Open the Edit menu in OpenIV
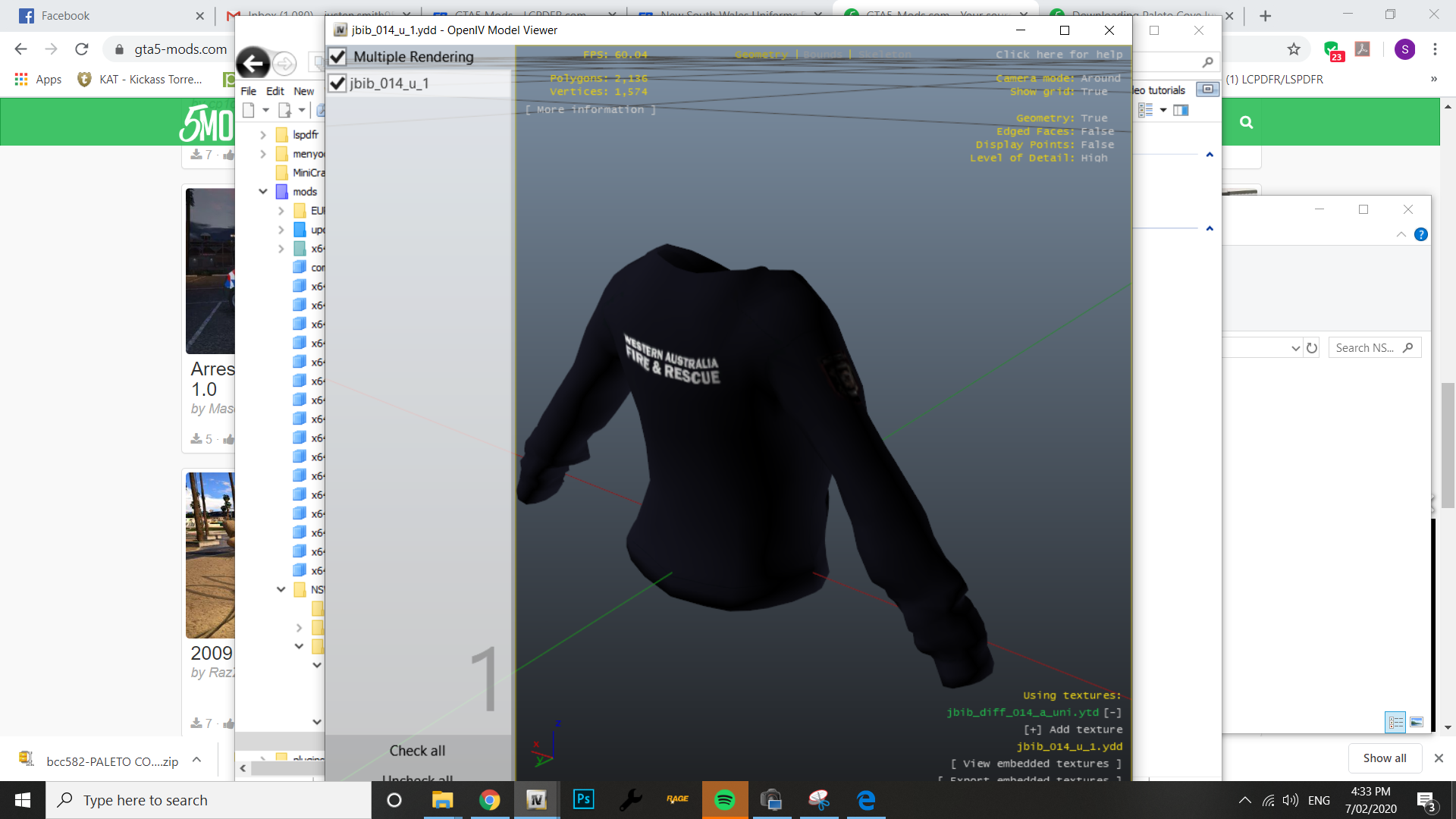The image size is (1456, 819). click(275, 91)
